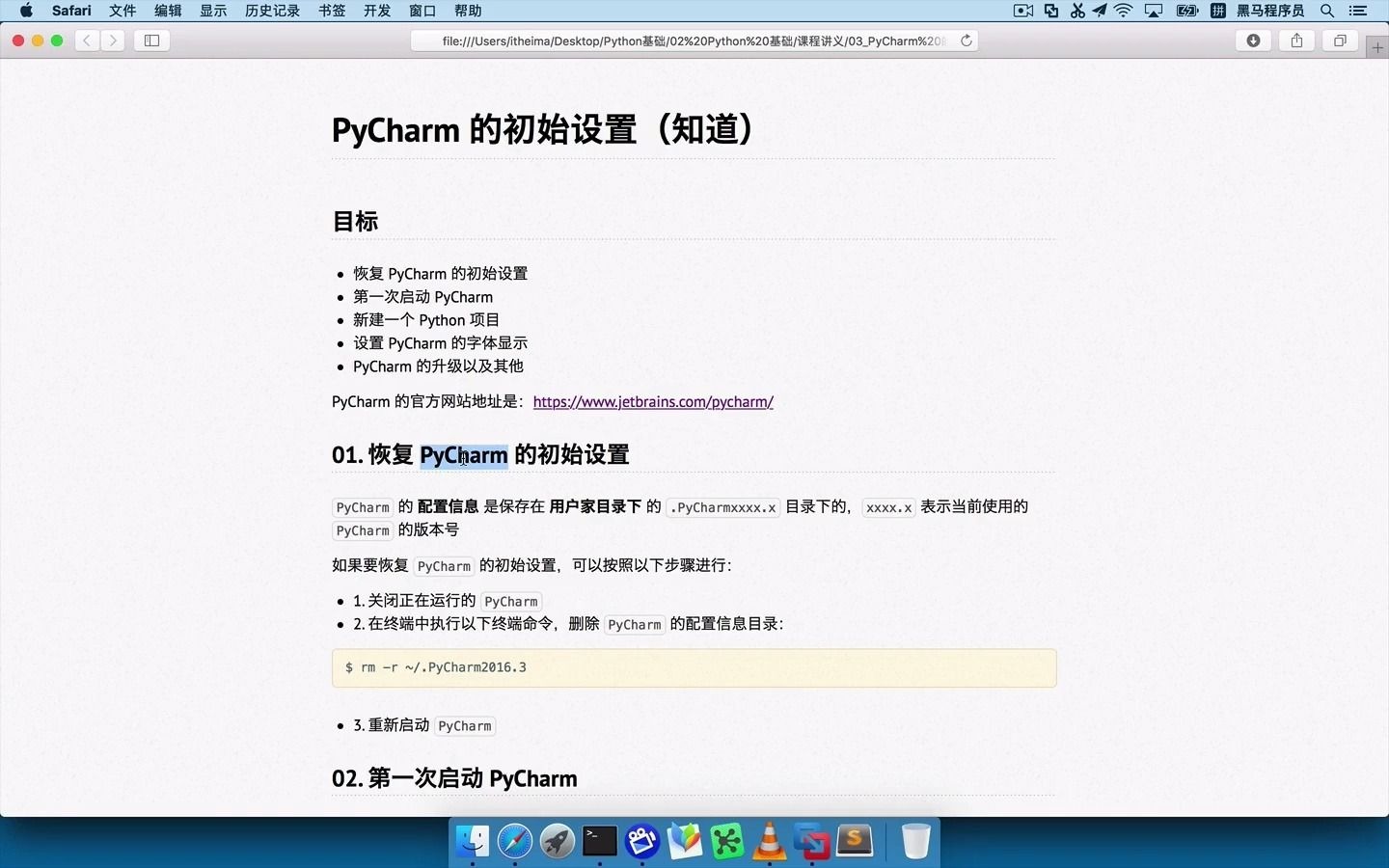Open Launchpad from the Dock

[x=557, y=841]
